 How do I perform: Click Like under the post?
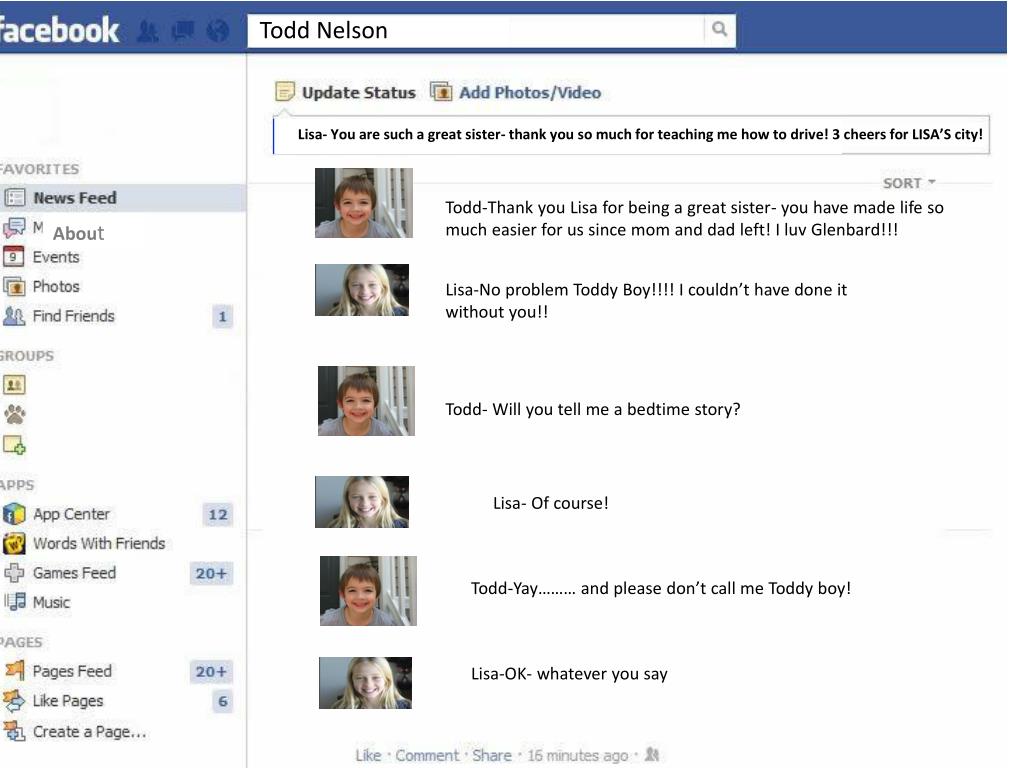point(368,756)
